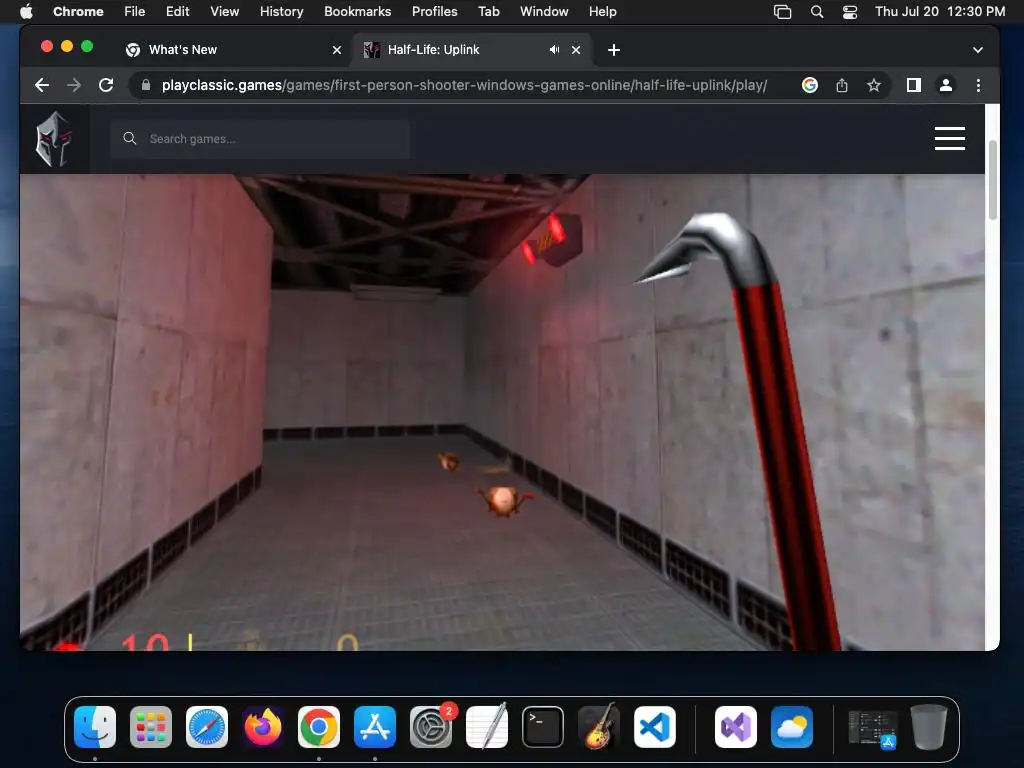Open Visual Studio Code from the Dock

tap(655, 727)
